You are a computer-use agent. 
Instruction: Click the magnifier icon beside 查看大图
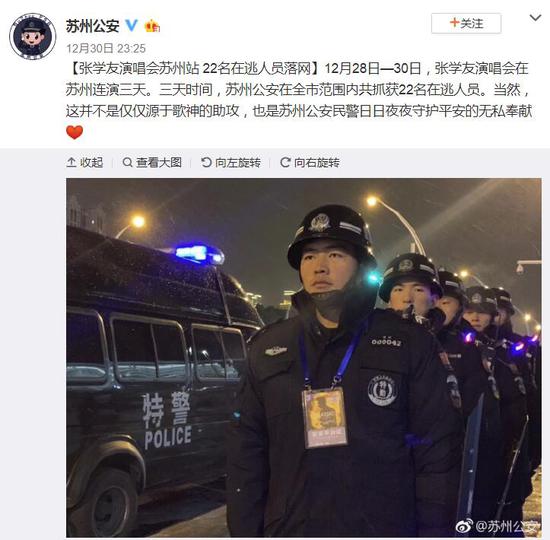click(127, 162)
